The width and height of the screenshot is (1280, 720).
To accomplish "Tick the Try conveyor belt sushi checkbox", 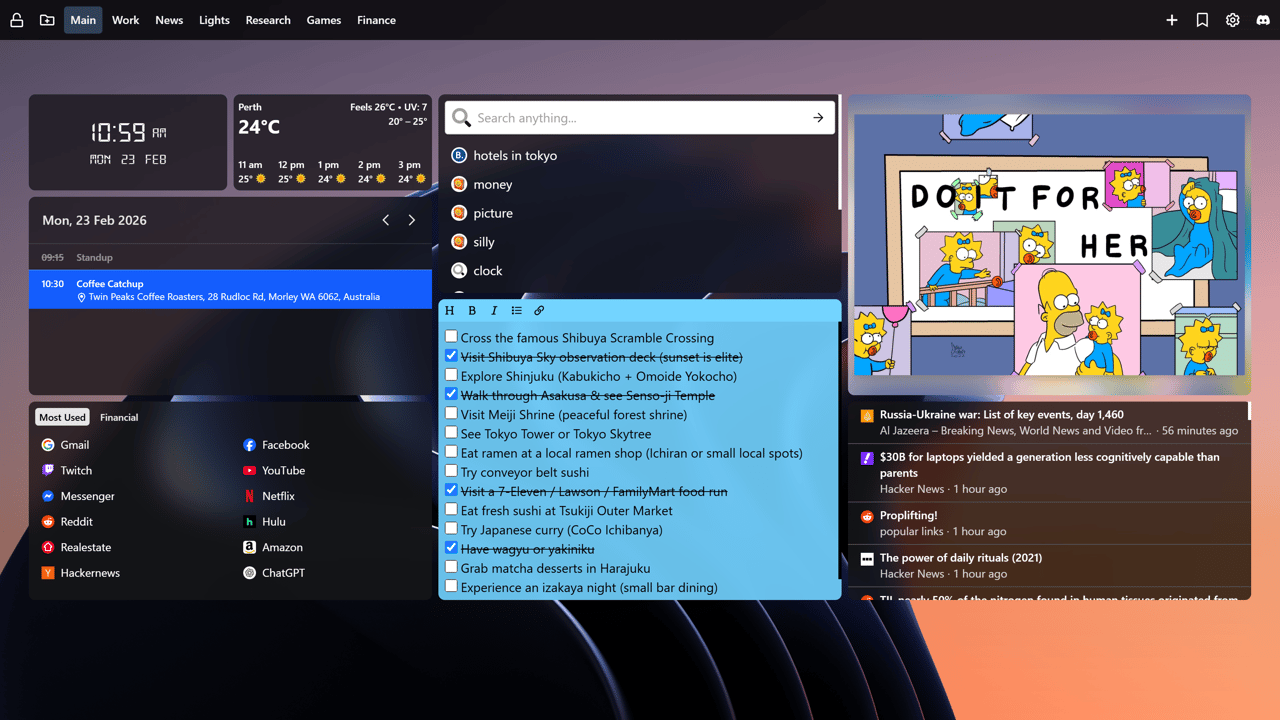I will point(451,471).
